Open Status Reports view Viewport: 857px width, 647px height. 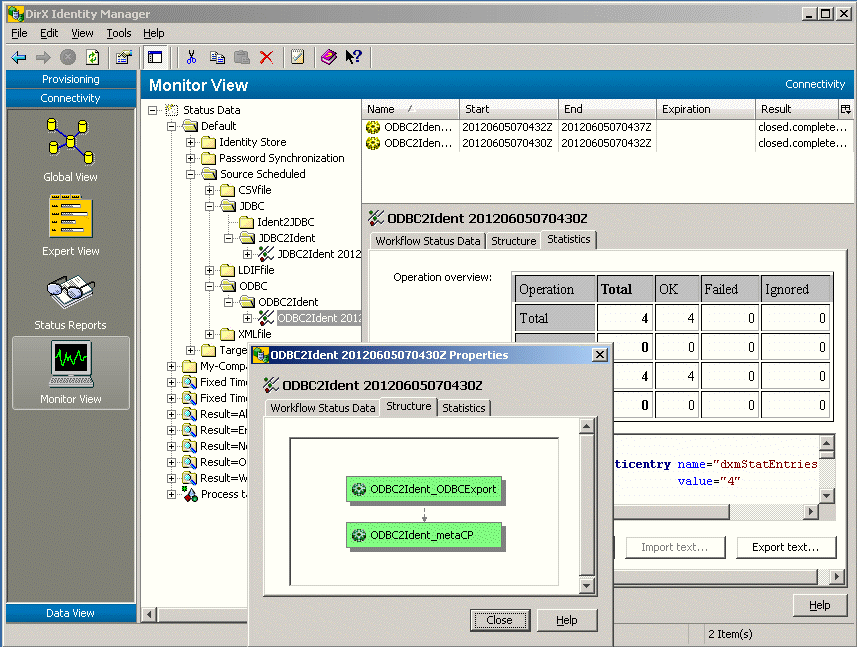coord(70,292)
